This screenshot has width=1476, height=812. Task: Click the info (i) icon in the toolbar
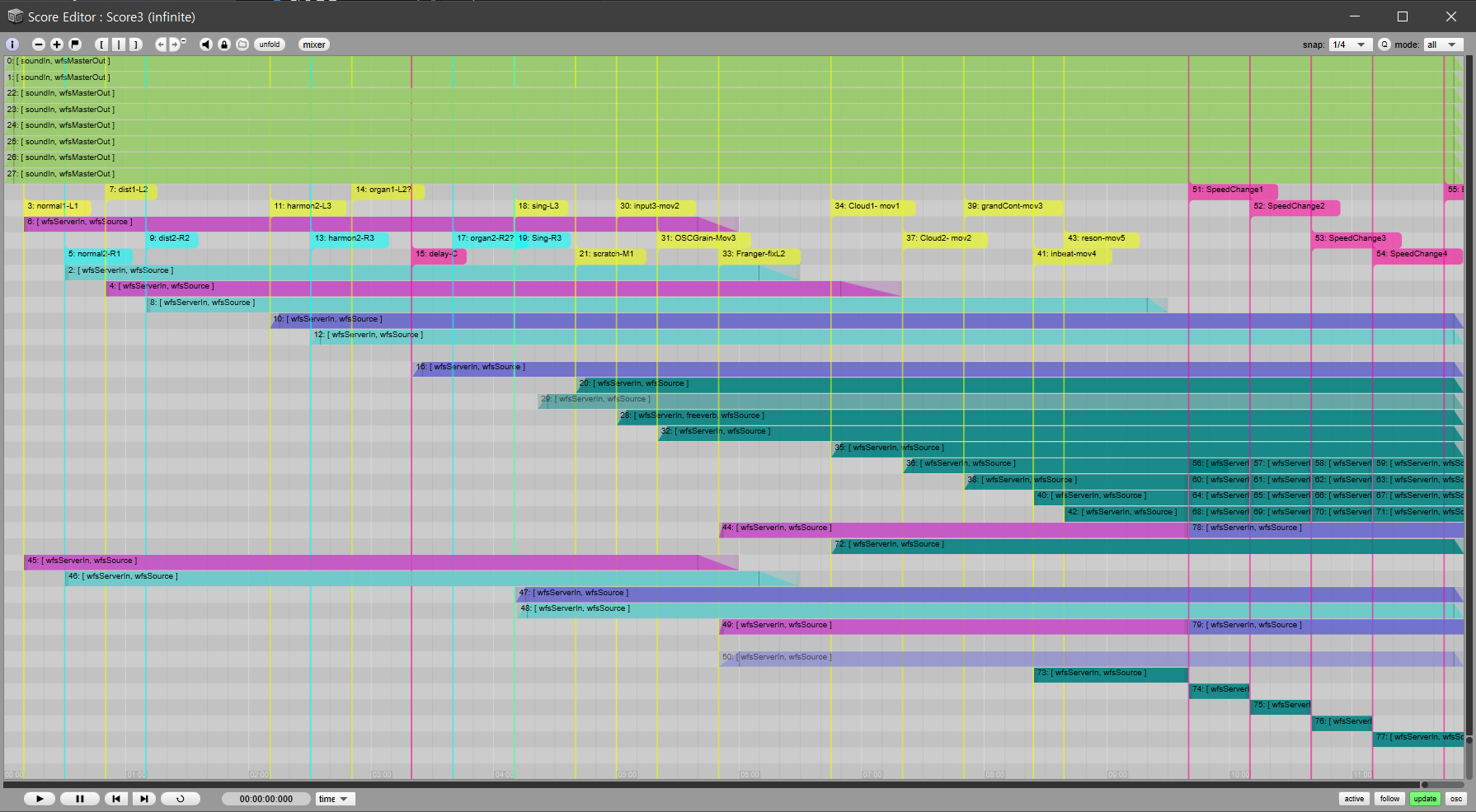coord(12,45)
